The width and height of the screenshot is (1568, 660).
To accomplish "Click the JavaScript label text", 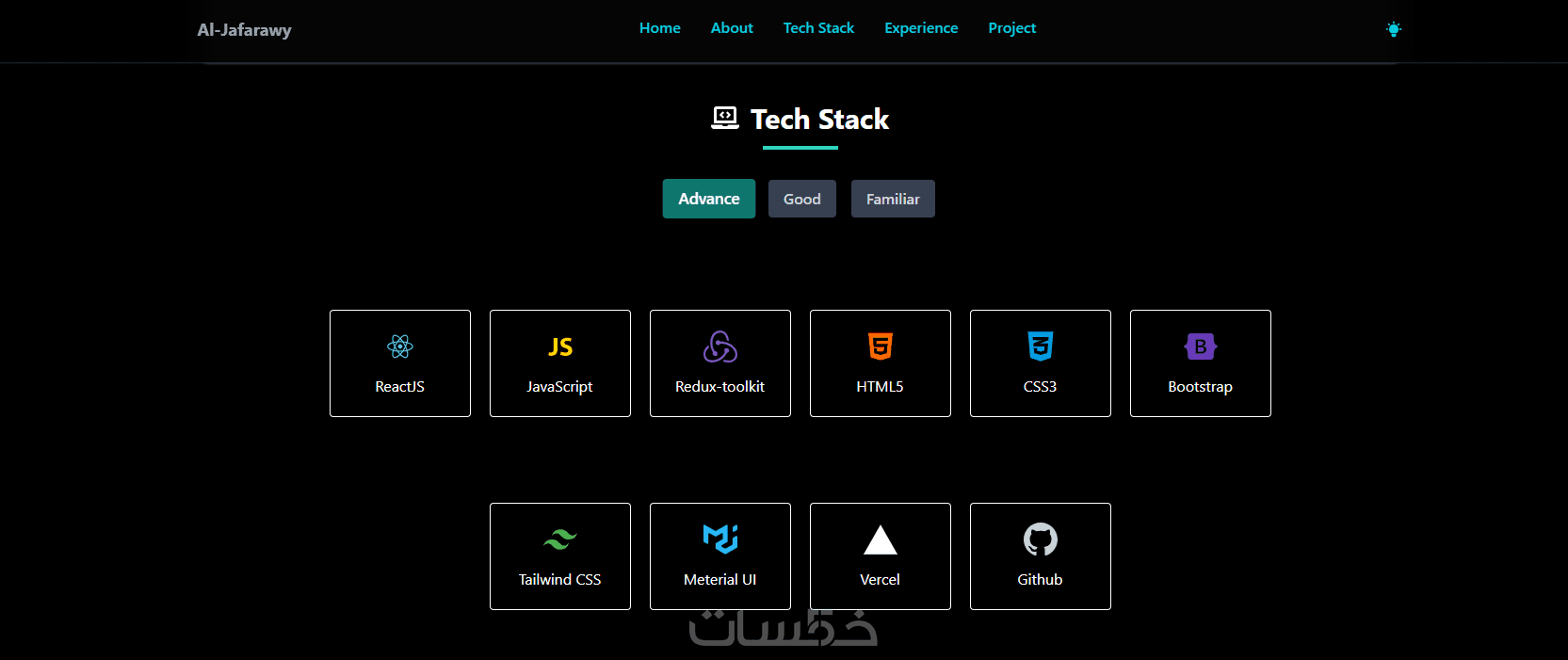I will tap(560, 387).
